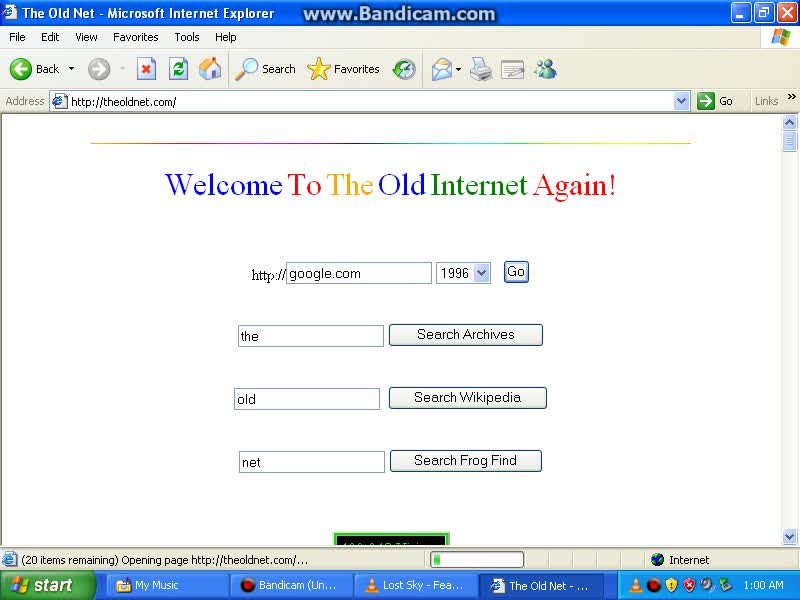Switch to Lost Sky VLC taskbar window
Image resolution: width=800 pixels, height=600 pixels.
416,585
